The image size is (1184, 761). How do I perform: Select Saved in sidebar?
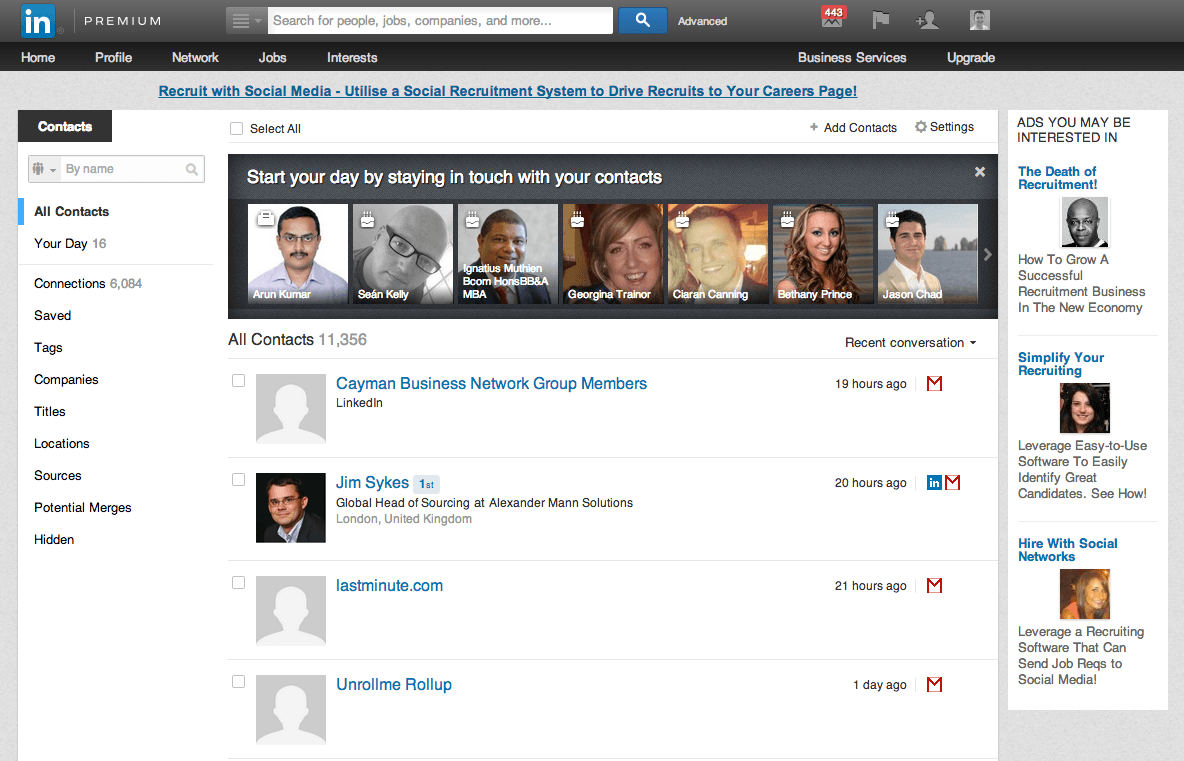coord(52,316)
